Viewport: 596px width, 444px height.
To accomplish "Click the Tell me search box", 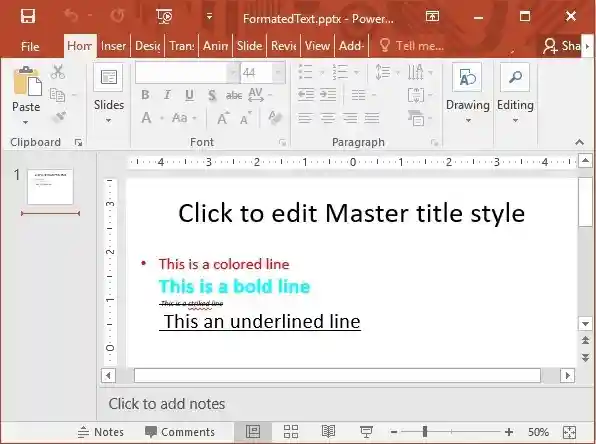I will [412, 46].
